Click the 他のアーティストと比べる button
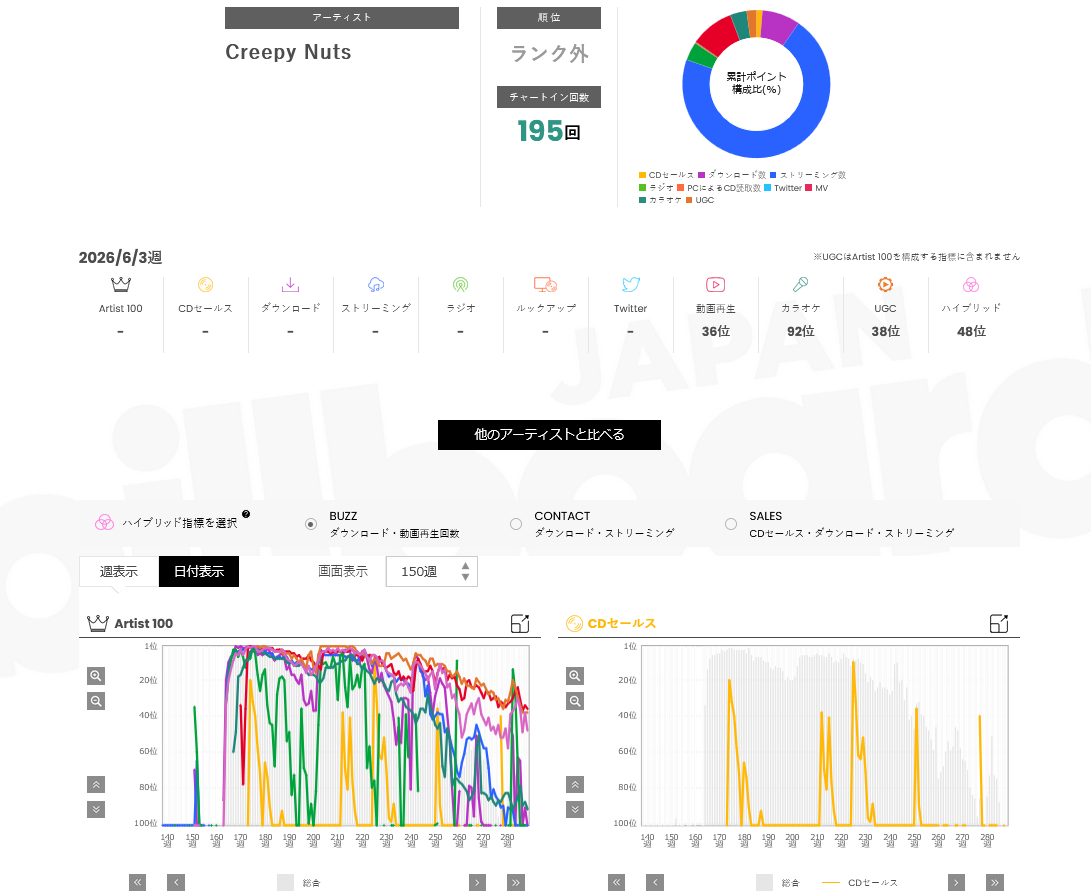 point(549,435)
